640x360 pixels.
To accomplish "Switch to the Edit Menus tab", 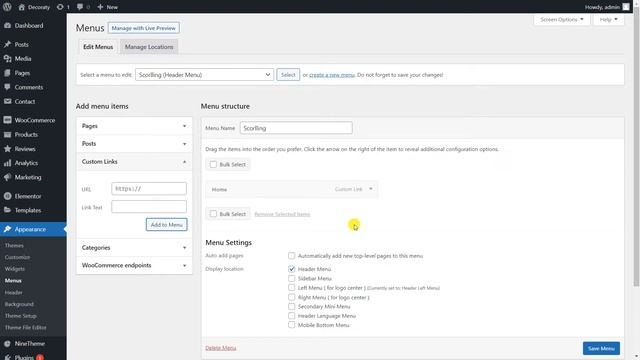I will pyautogui.click(x=98, y=47).
